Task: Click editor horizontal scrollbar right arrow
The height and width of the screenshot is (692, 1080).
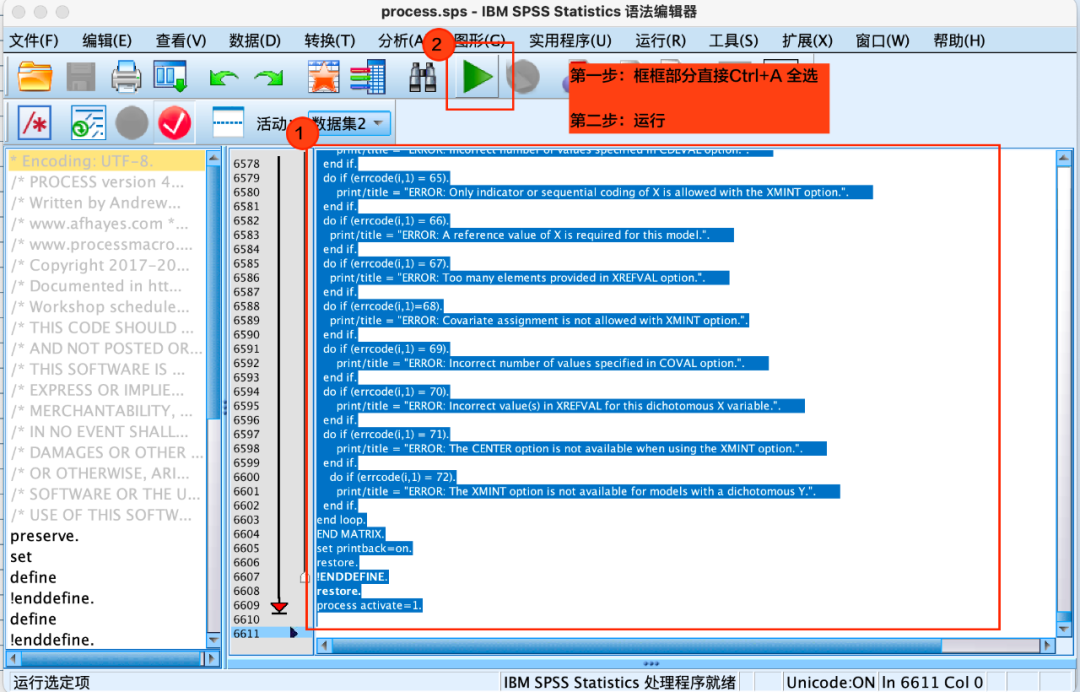Action: pyautogui.click(x=1048, y=646)
